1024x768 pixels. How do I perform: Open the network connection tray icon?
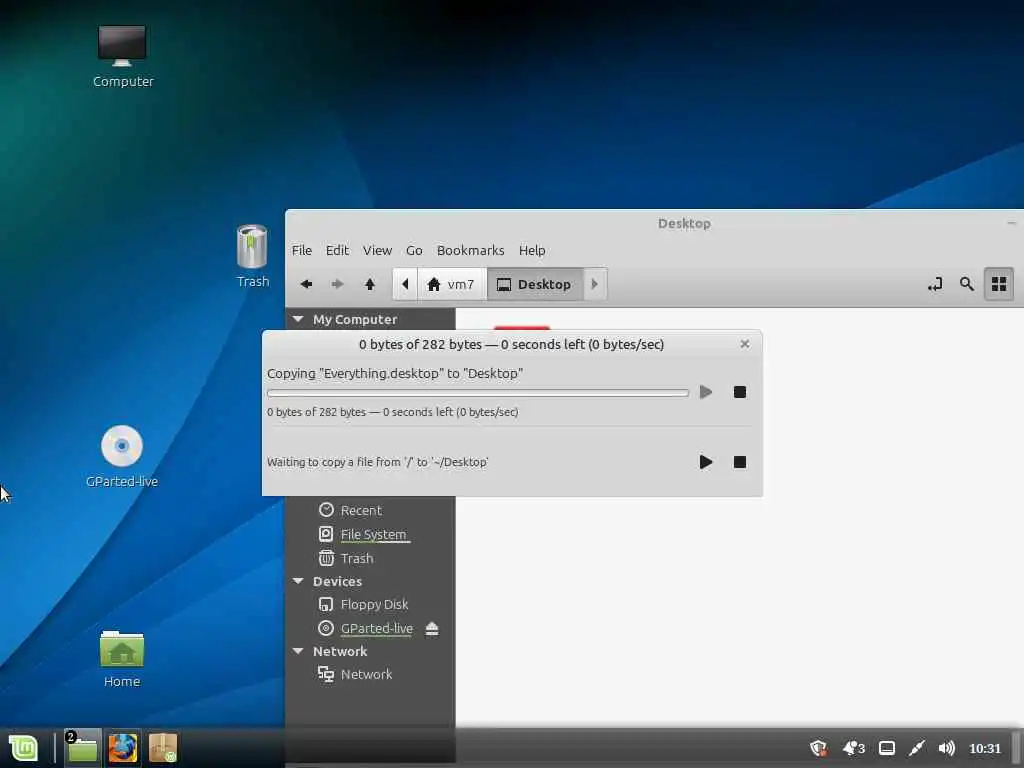(917, 748)
